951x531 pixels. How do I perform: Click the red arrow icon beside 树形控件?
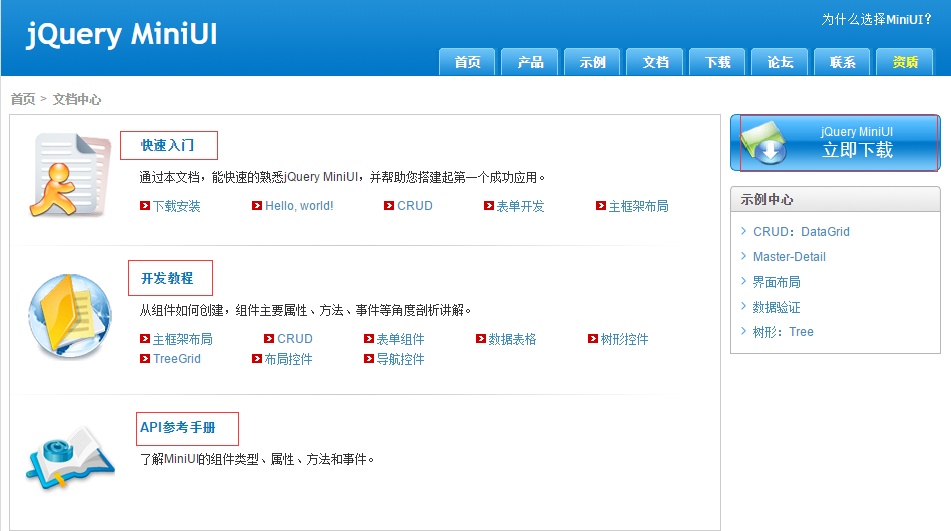pyautogui.click(x=593, y=338)
